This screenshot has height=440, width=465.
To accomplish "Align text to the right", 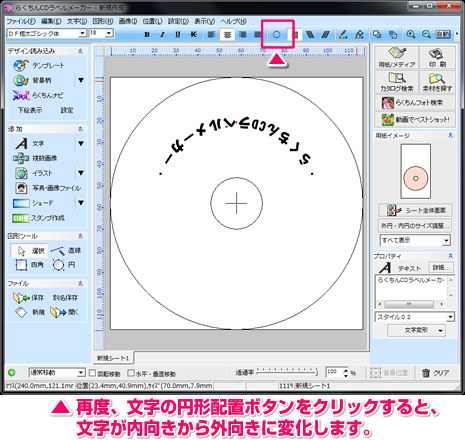I will click(x=243, y=34).
